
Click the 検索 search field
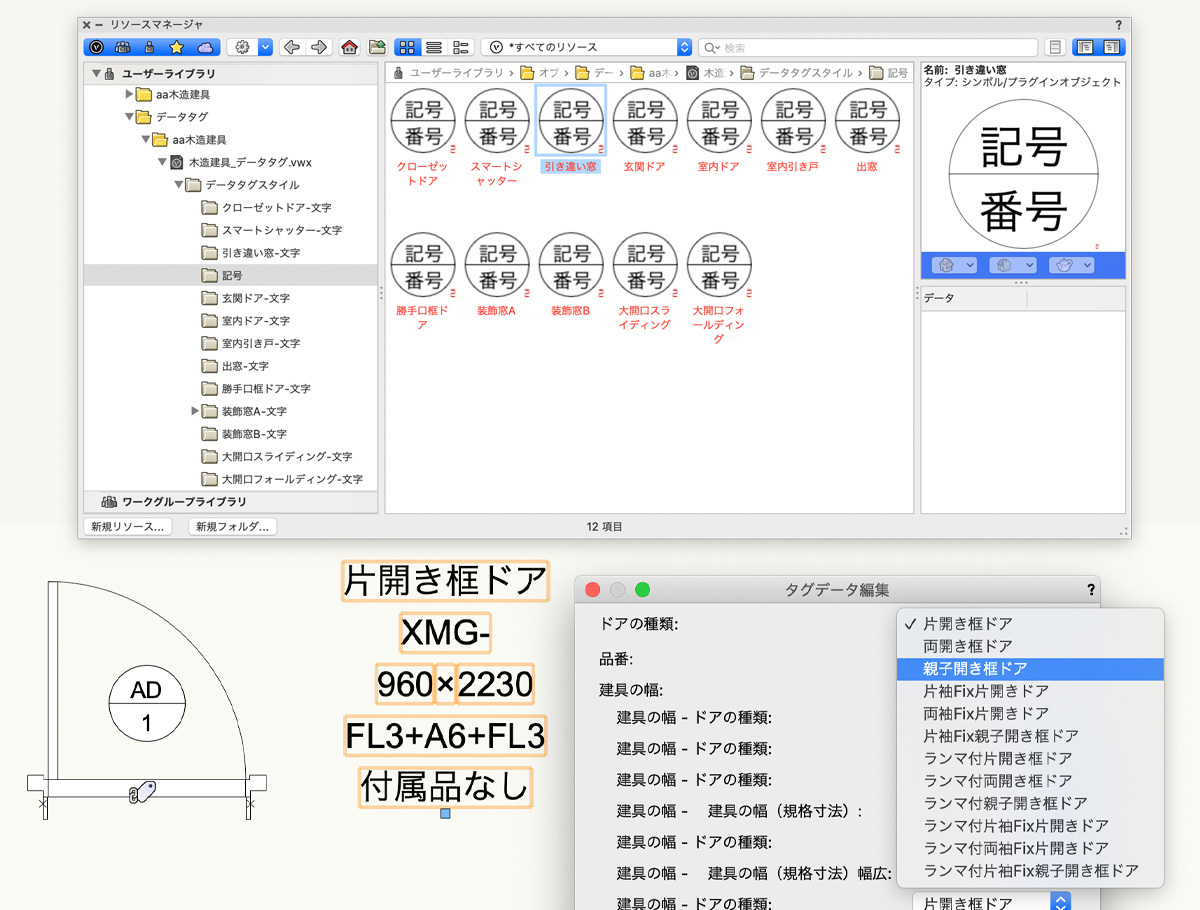coord(868,47)
